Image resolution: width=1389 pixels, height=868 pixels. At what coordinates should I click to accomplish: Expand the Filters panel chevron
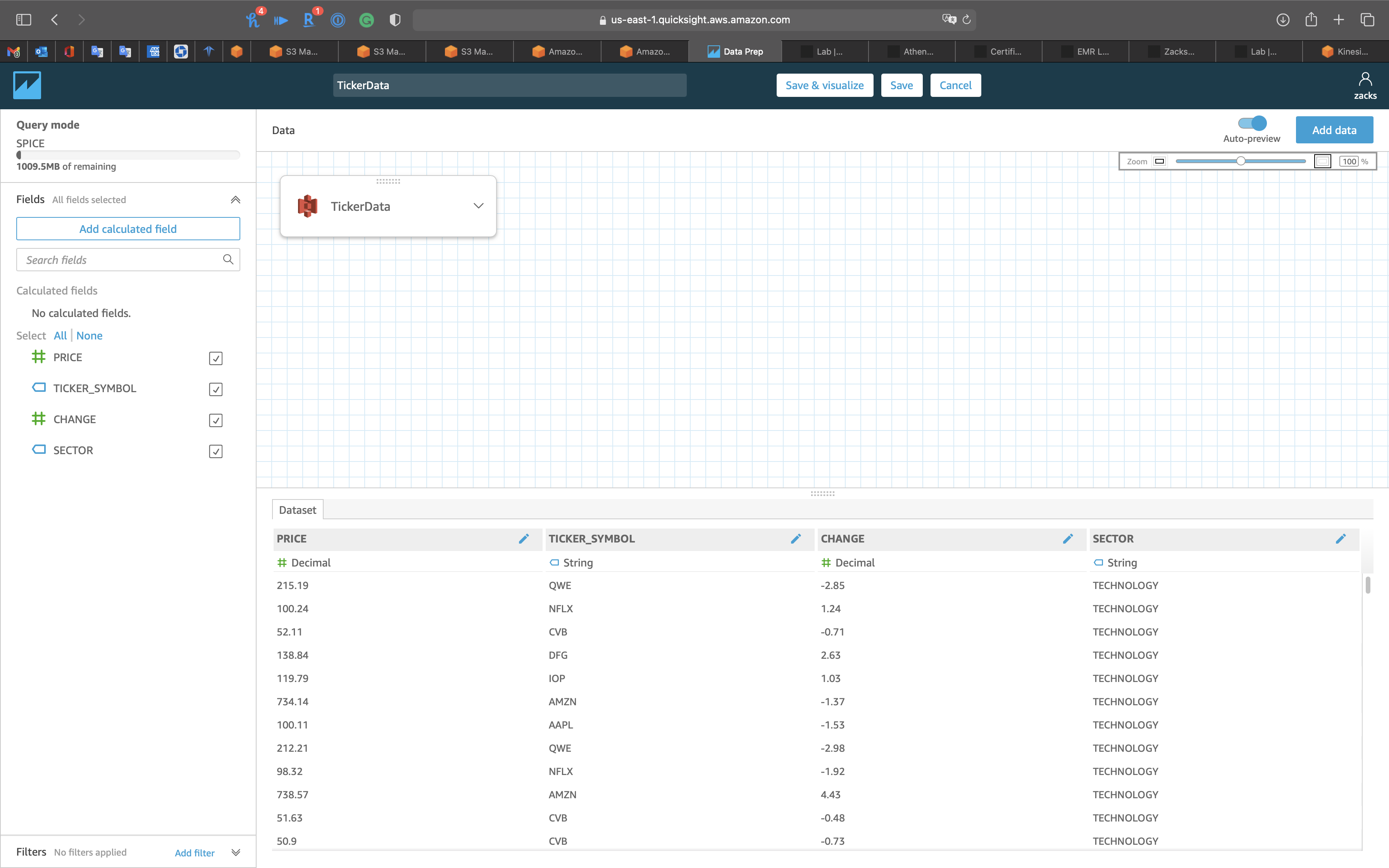click(235, 852)
